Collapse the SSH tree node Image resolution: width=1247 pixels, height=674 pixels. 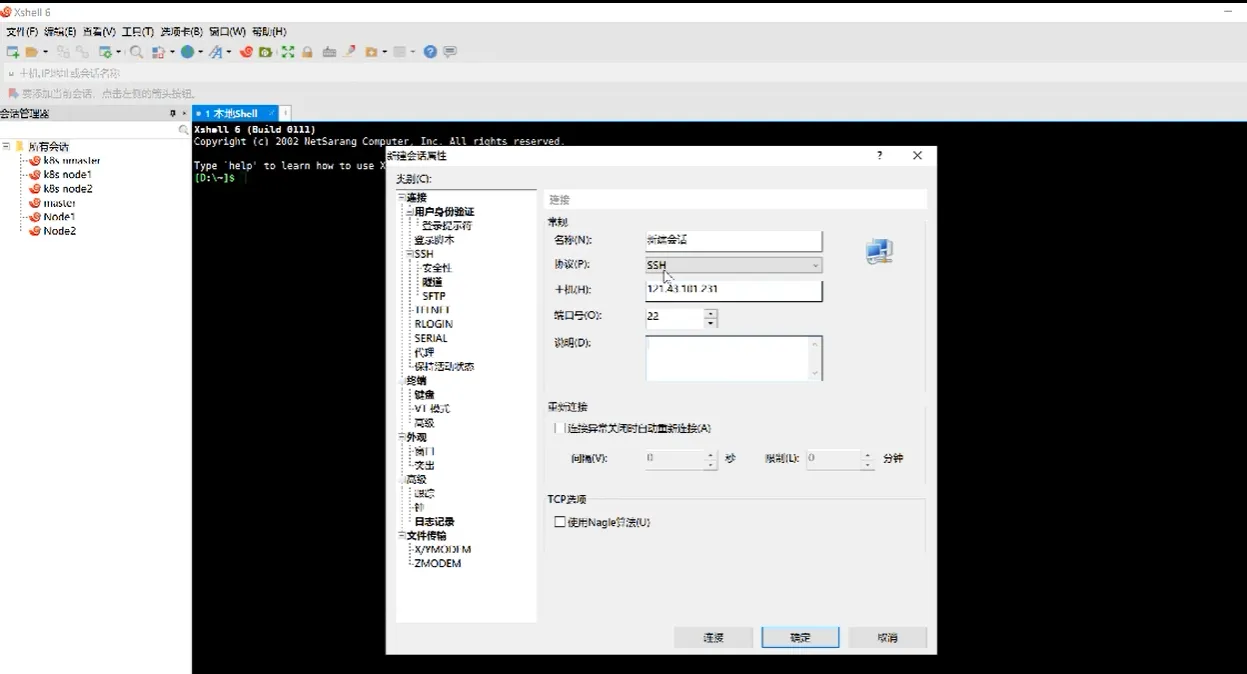409,254
